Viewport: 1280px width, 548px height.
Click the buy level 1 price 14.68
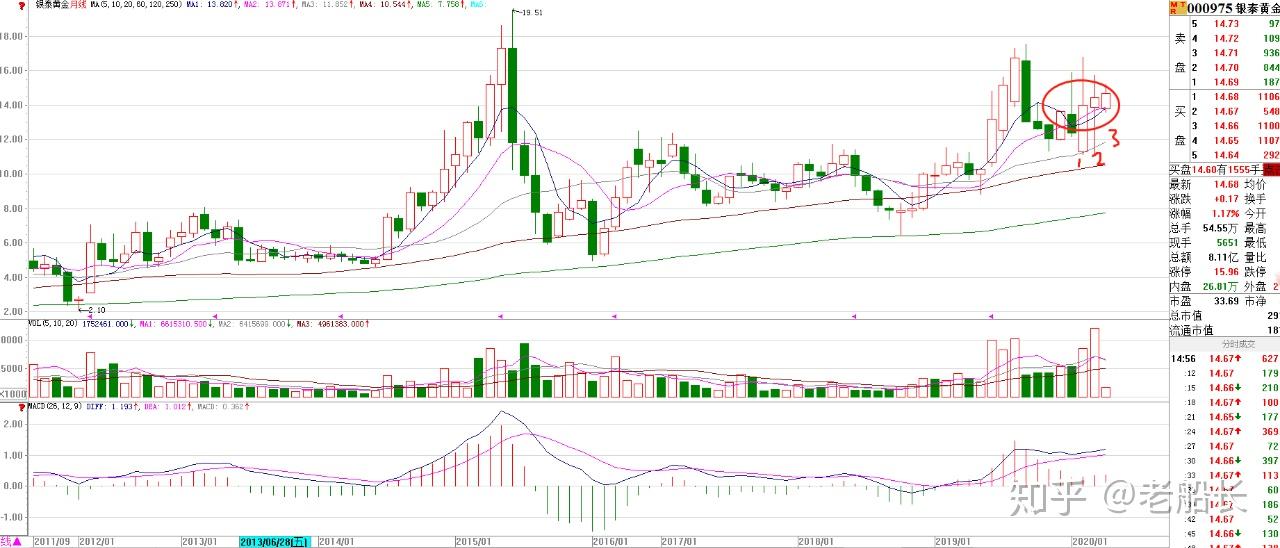pyautogui.click(x=1226, y=97)
